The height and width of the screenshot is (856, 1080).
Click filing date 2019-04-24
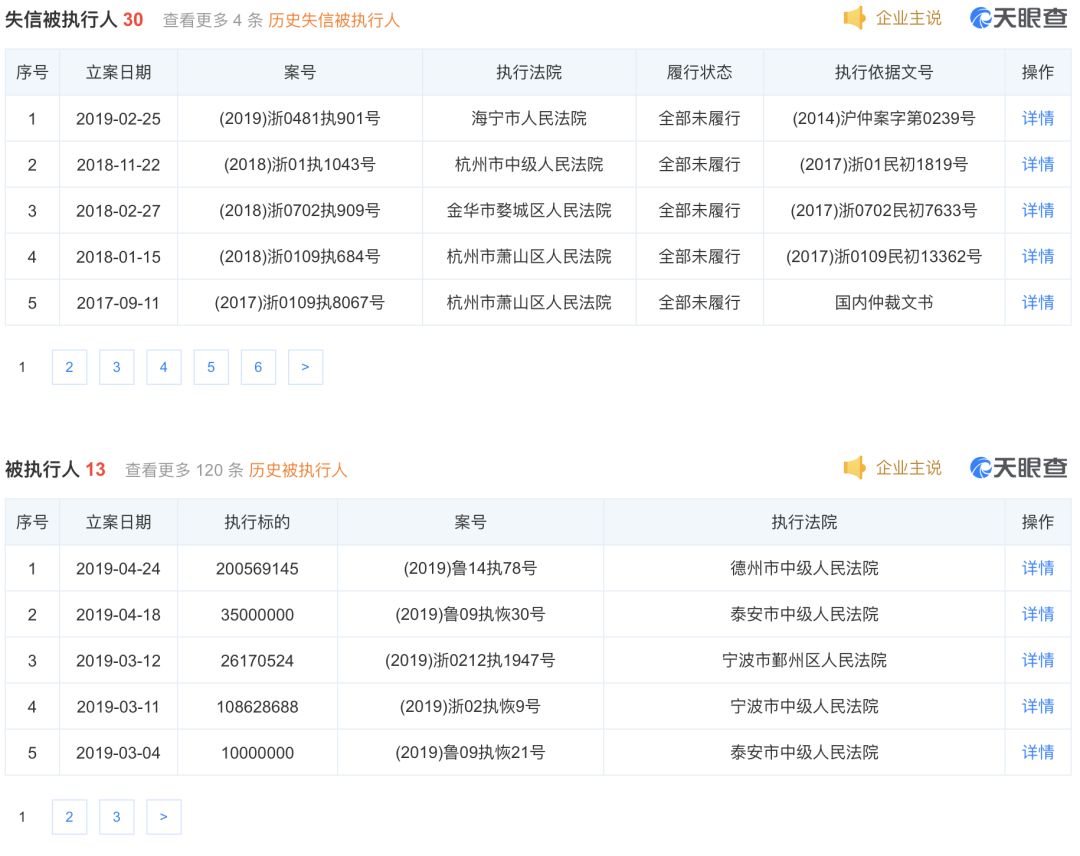[118, 569]
